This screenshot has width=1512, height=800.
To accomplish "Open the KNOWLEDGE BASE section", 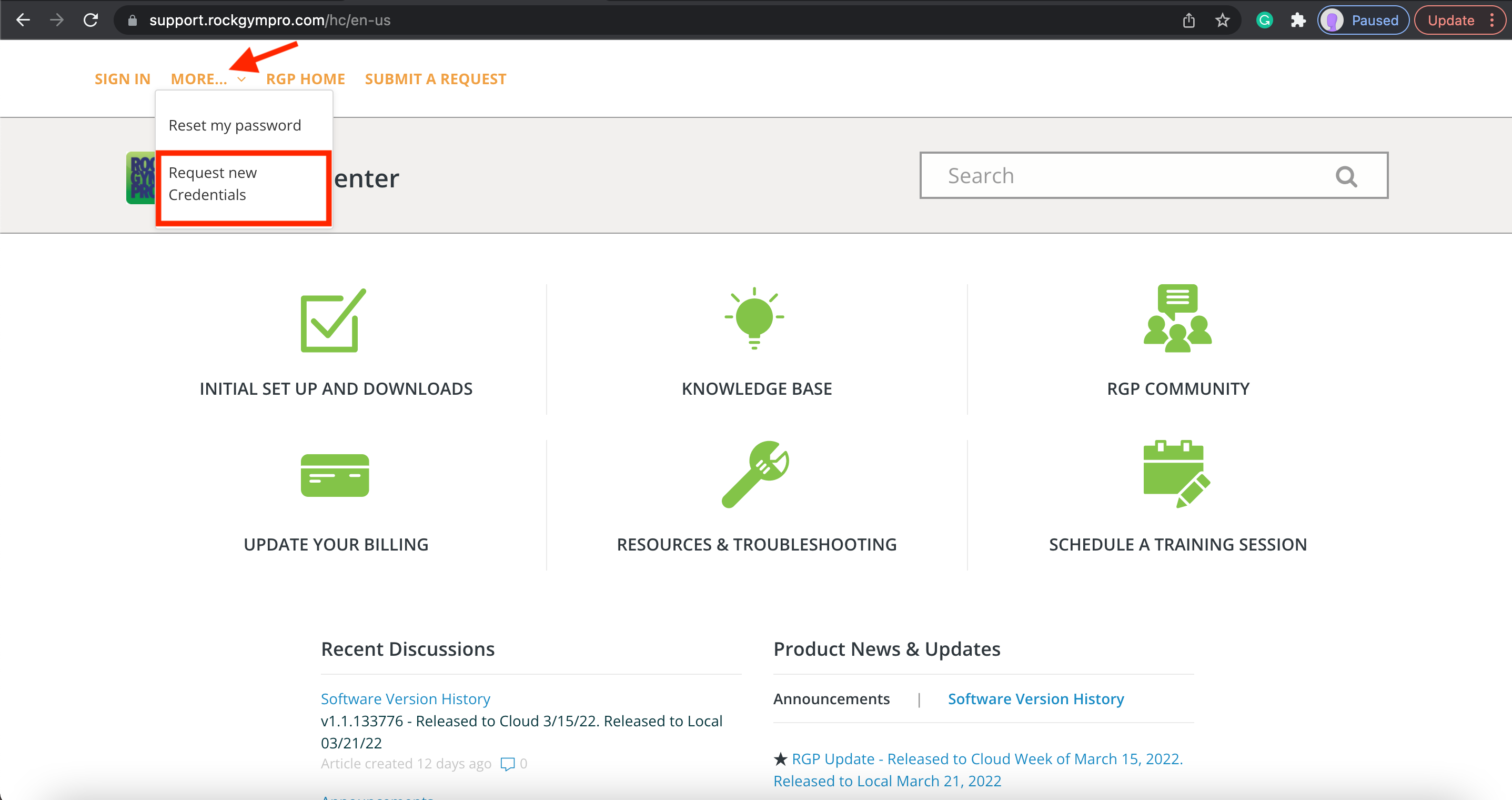I will [x=757, y=389].
